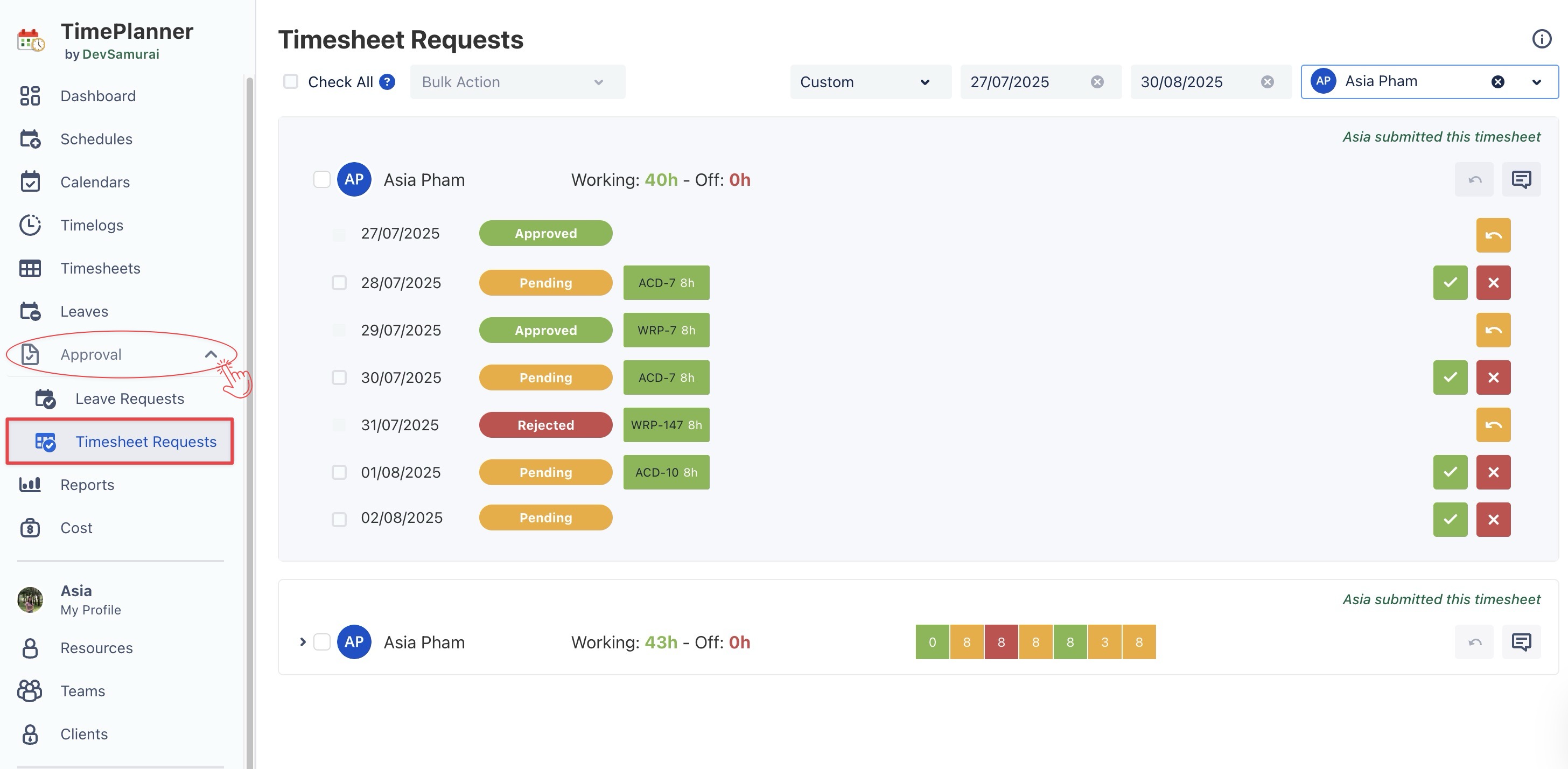Clear the 27/07/2025 start date
The width and height of the screenshot is (1568, 769).
click(1097, 82)
